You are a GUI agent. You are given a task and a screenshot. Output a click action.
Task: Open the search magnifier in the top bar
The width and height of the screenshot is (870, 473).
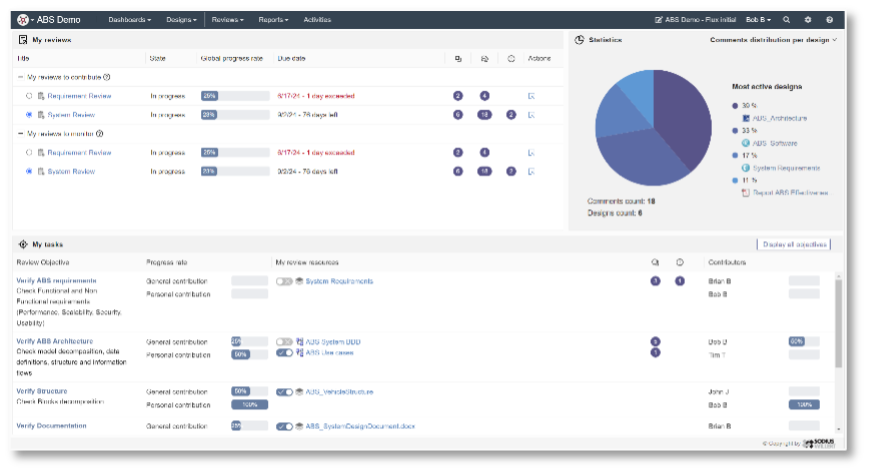coord(786,19)
